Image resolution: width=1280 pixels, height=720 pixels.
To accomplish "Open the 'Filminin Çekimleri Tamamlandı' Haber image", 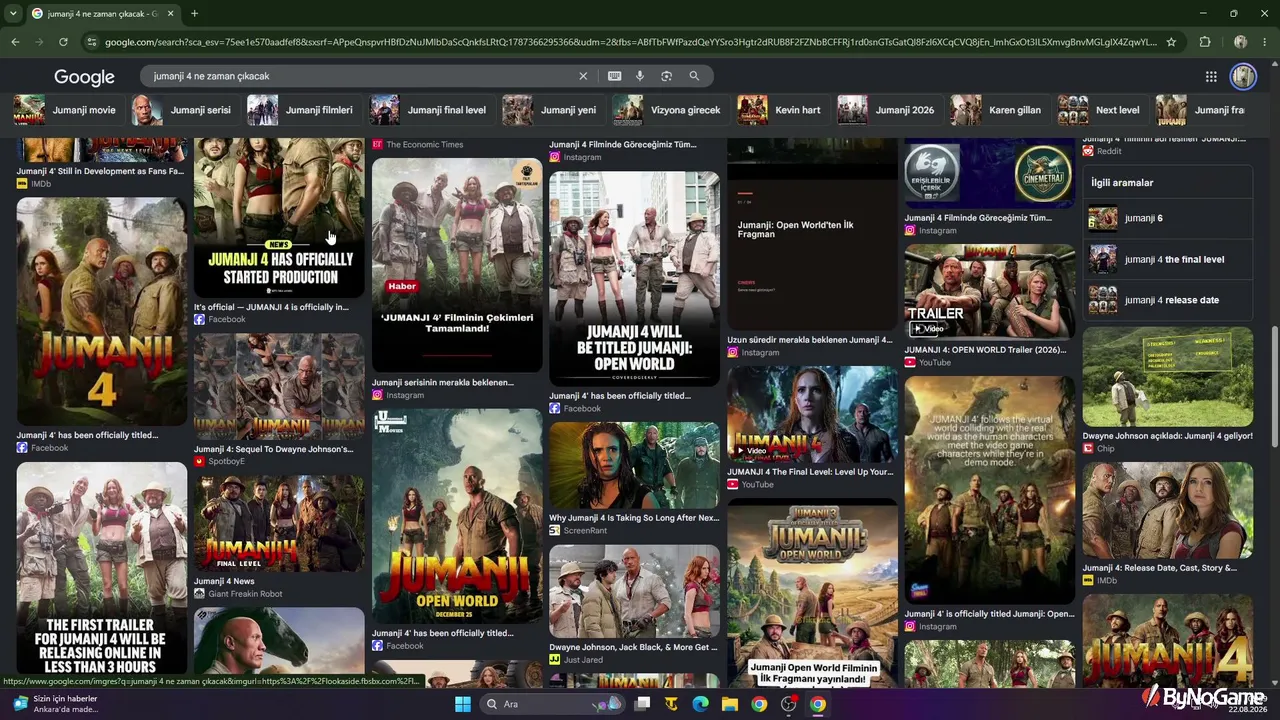I will coord(457,265).
